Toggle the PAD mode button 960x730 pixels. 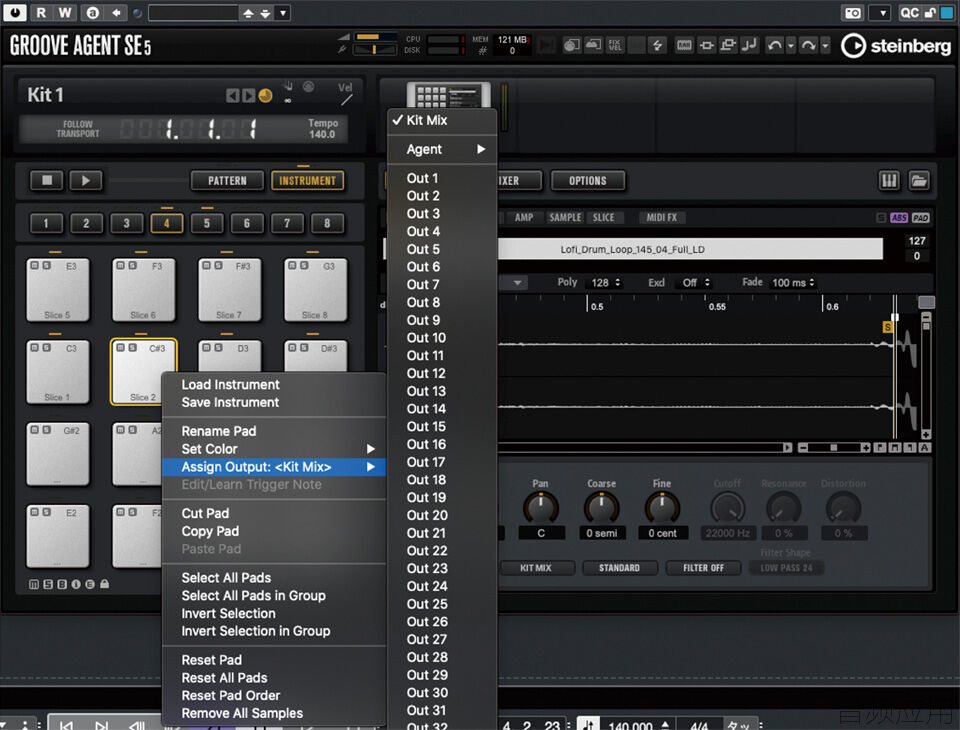coord(920,217)
